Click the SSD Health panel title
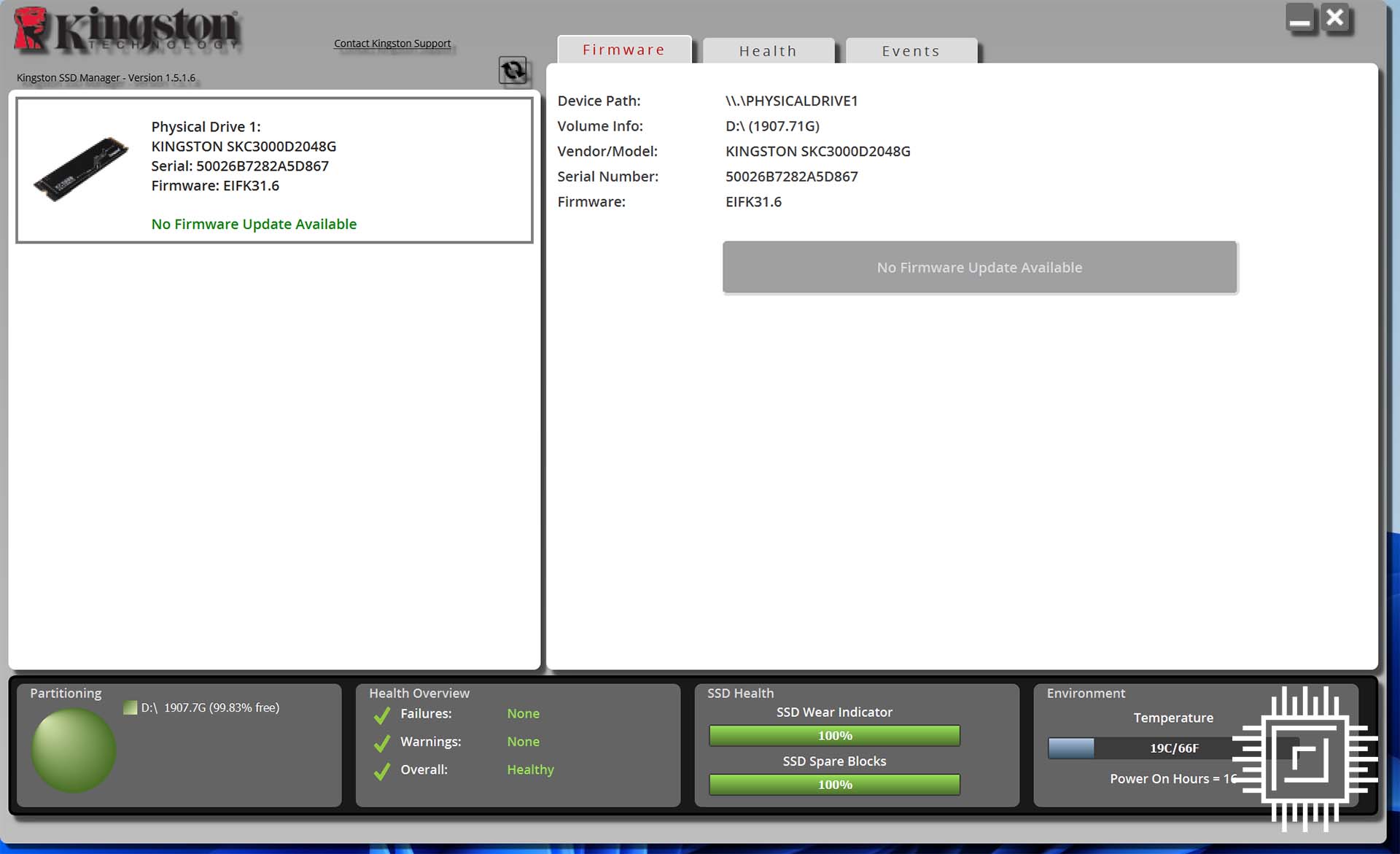The height and width of the screenshot is (854, 1400). tap(740, 693)
